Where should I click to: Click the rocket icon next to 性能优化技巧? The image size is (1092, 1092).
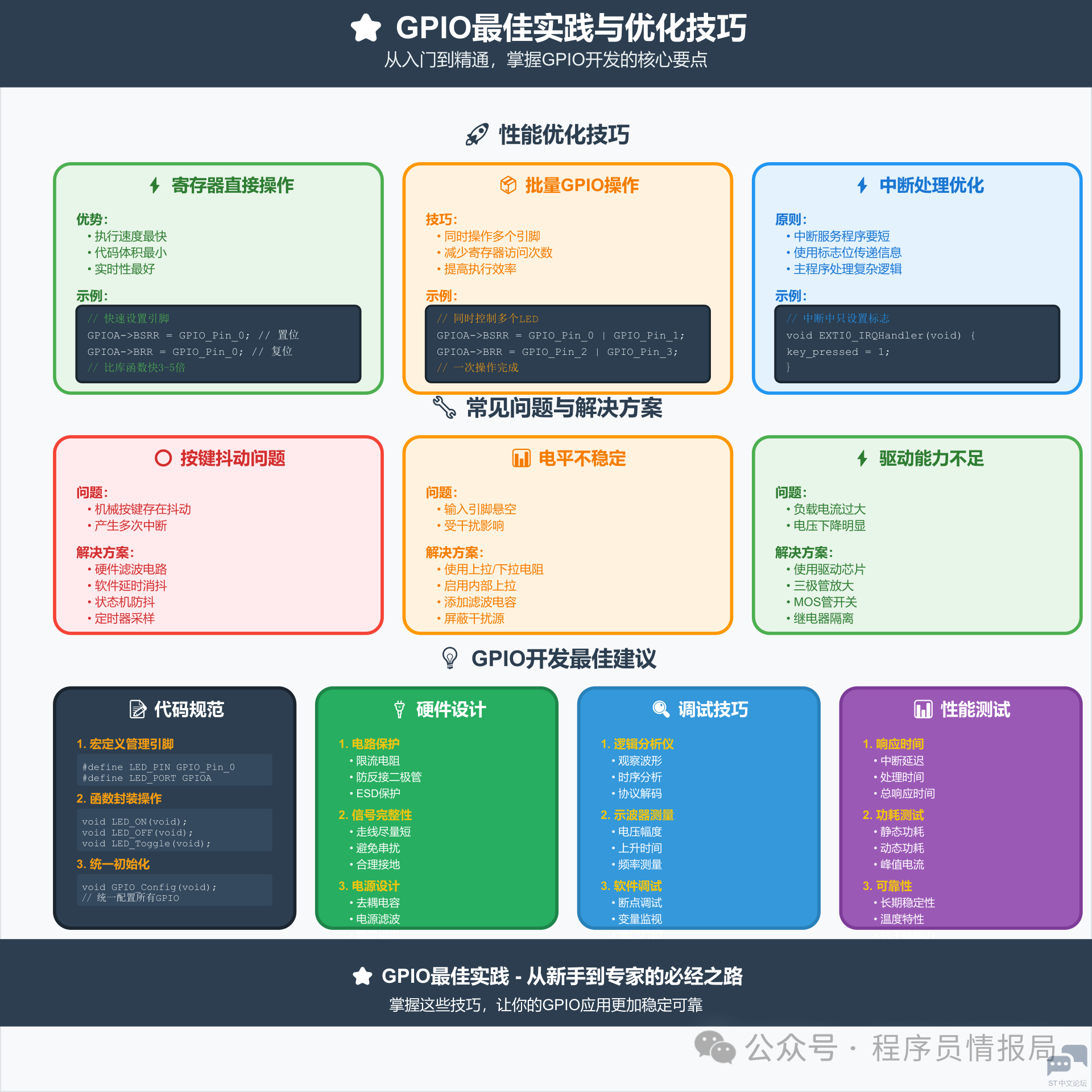477,135
